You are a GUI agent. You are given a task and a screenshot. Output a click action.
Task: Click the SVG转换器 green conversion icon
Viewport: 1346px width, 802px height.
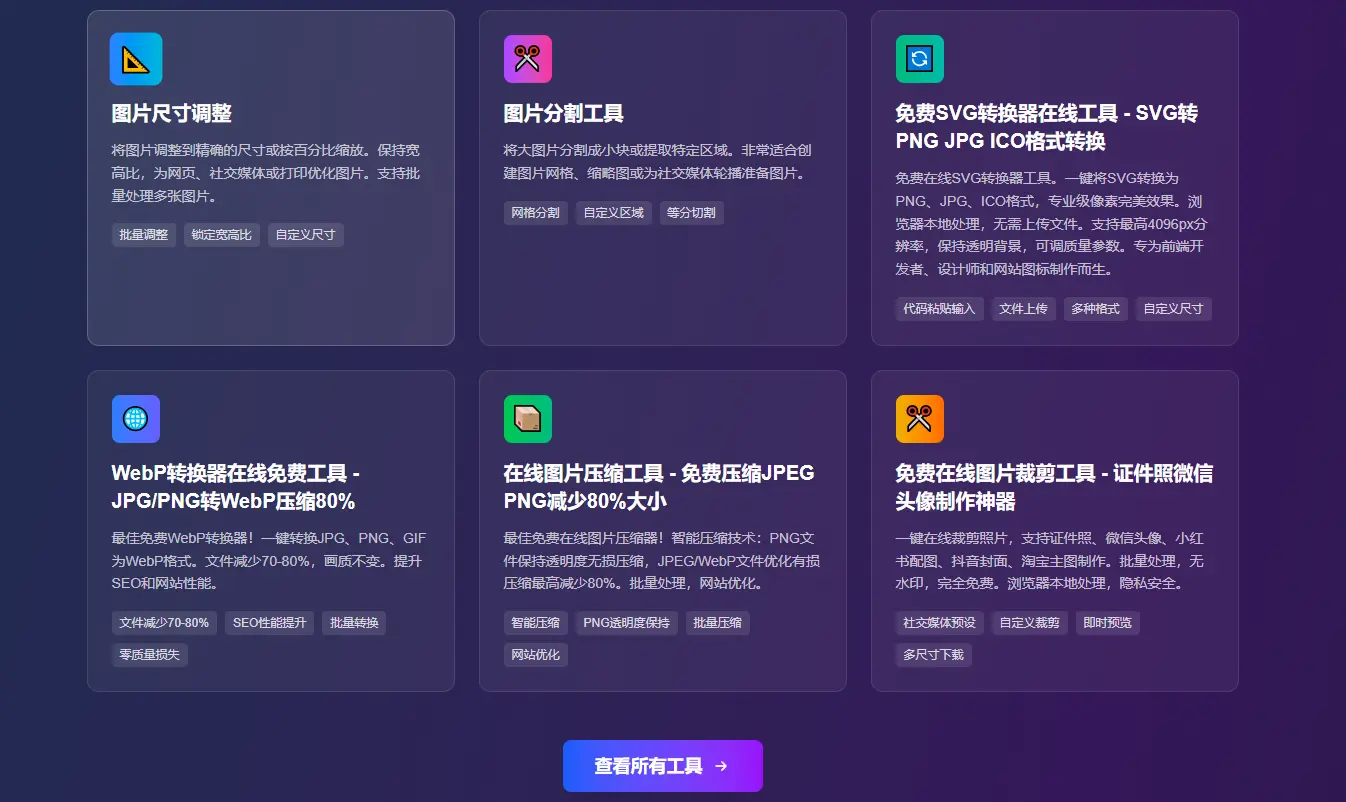tap(919, 59)
